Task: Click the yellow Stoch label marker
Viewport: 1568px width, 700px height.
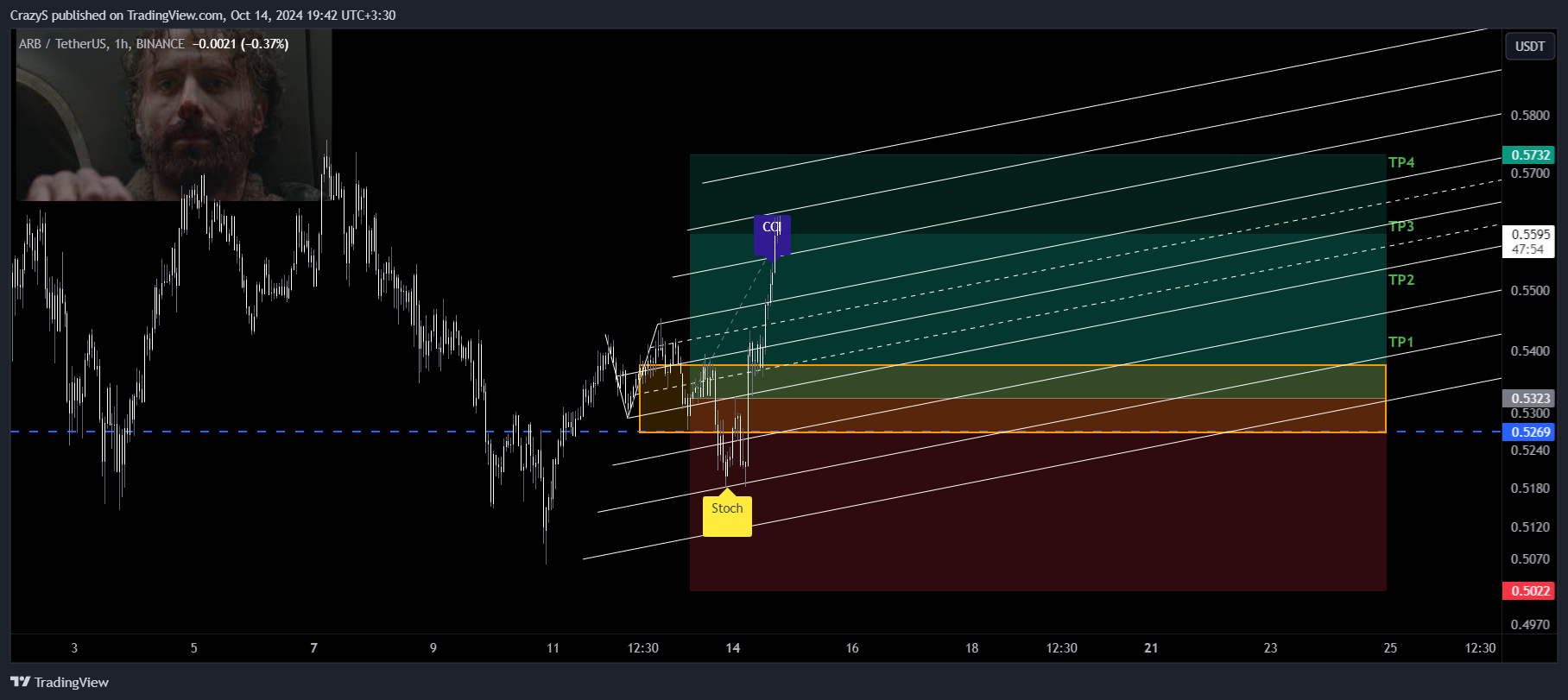Action: (x=727, y=514)
